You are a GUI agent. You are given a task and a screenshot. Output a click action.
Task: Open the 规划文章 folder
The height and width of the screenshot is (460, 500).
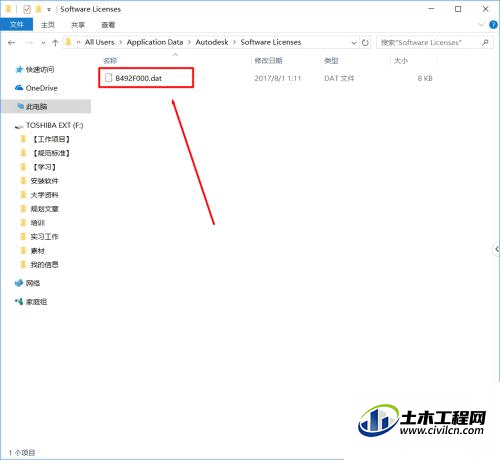44,209
